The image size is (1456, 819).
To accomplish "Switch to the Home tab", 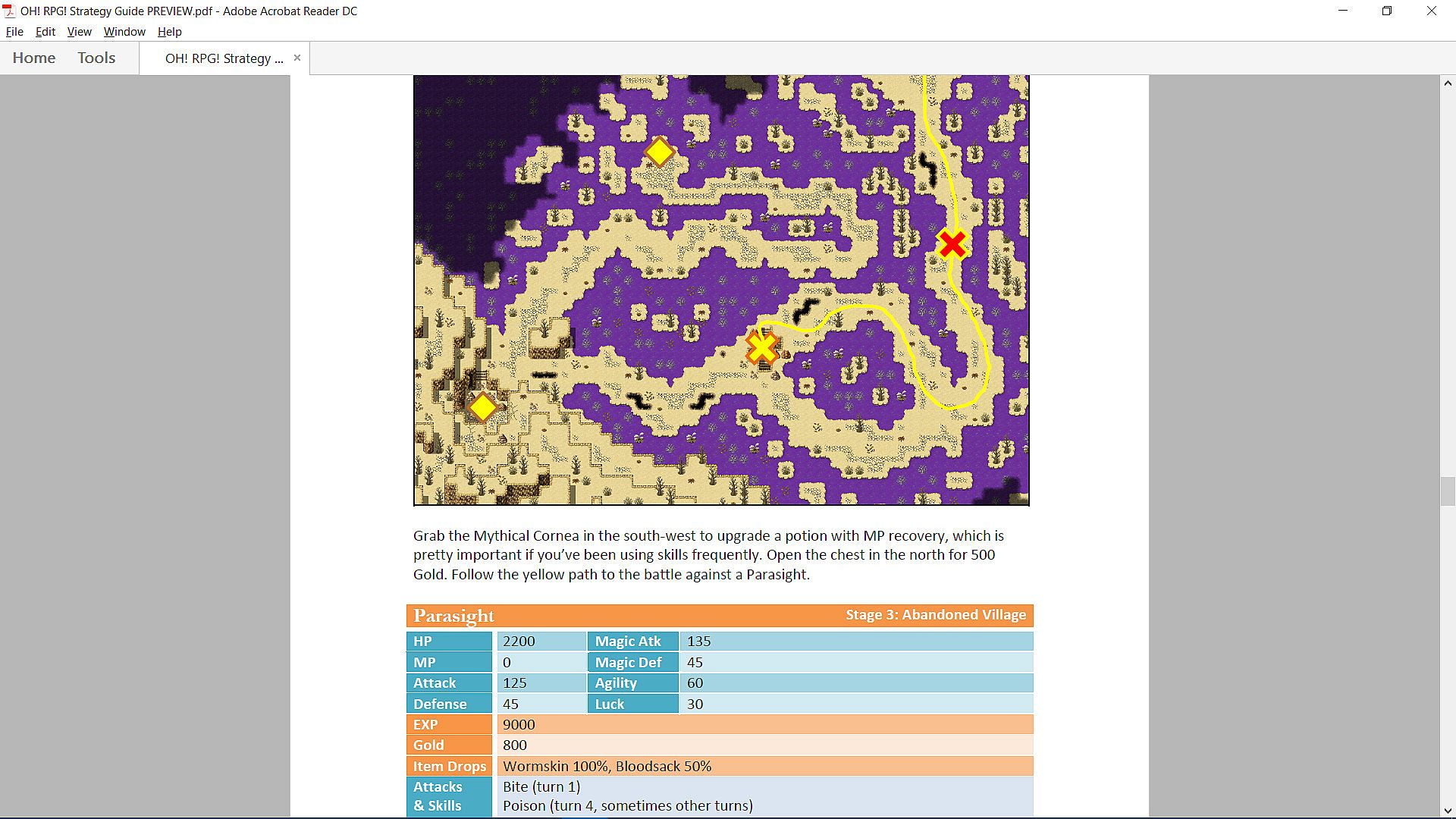I will pyautogui.click(x=34, y=58).
